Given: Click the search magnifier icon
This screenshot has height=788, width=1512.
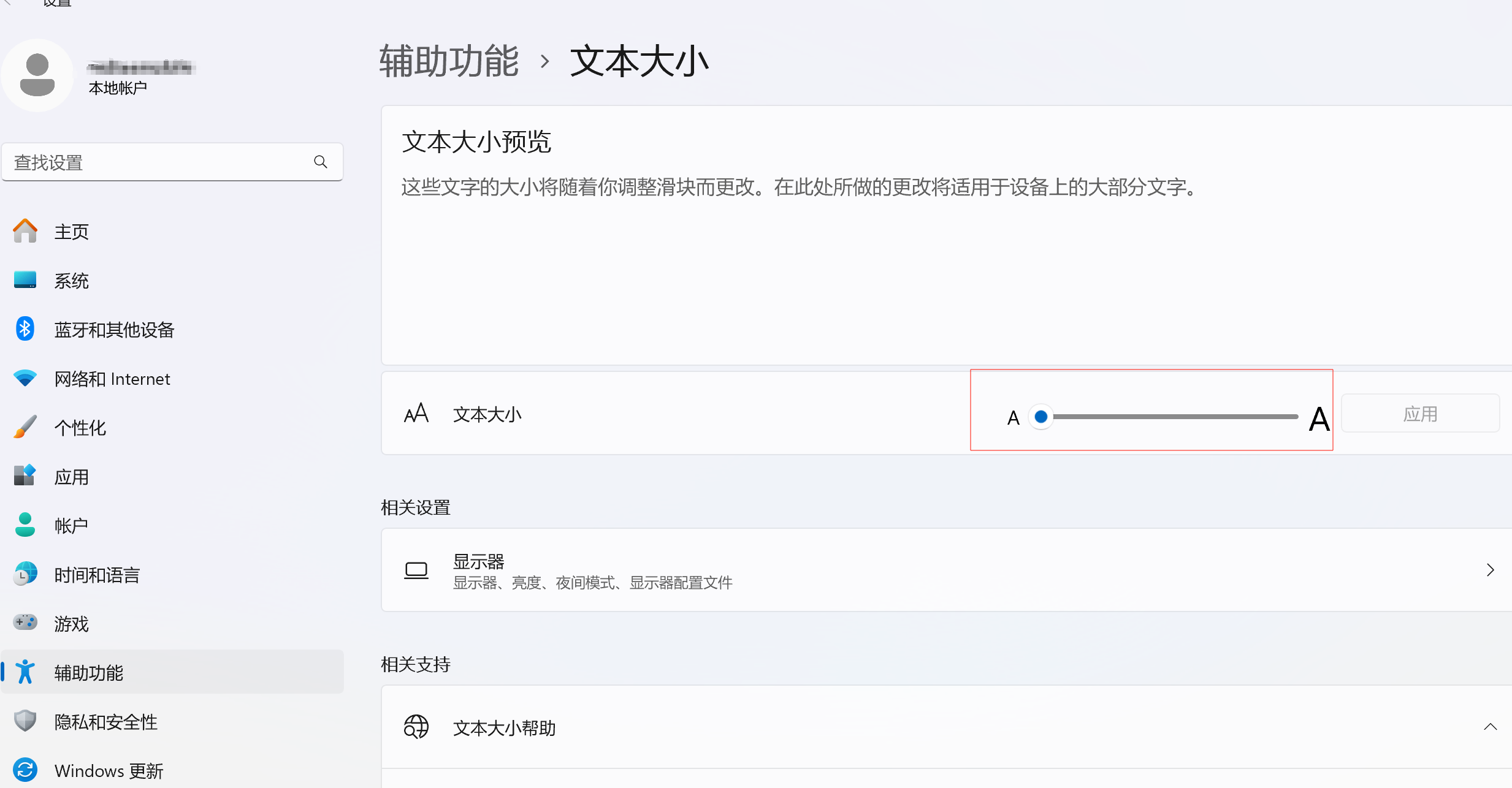Looking at the screenshot, I should [320, 162].
